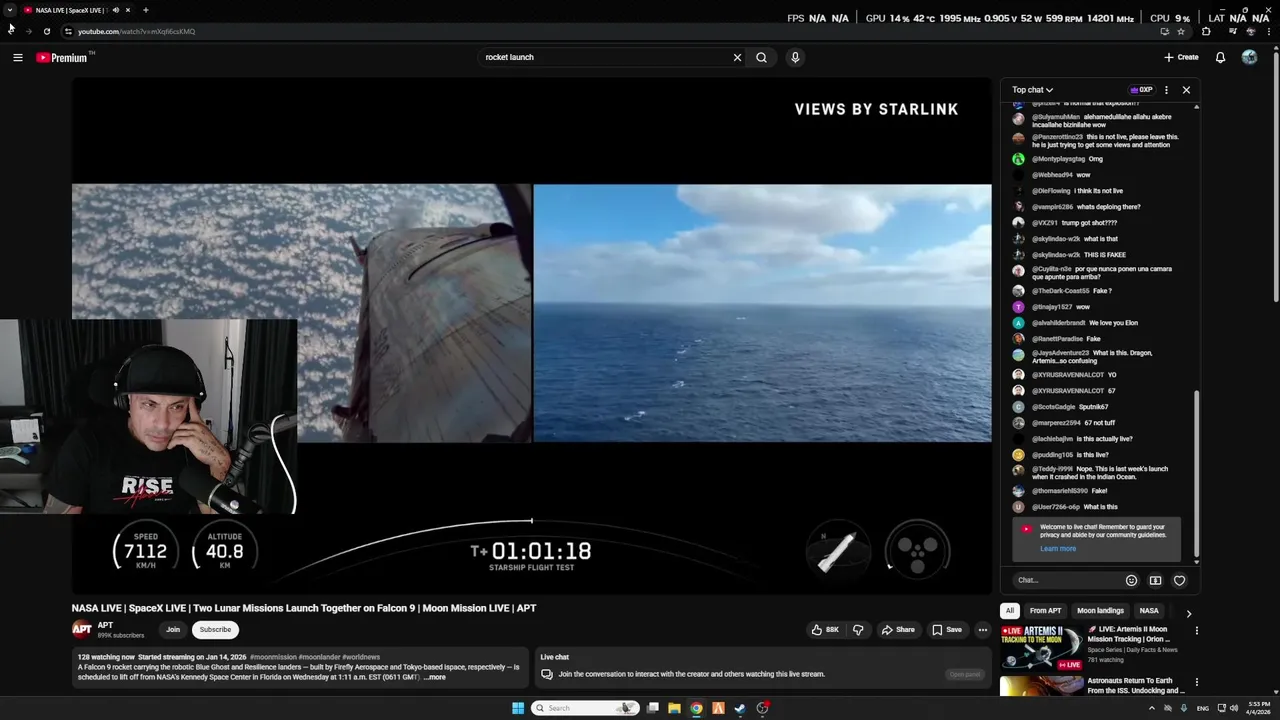1280x720 pixels.
Task: Open the YouTube account avatar menu
Action: point(1249,57)
